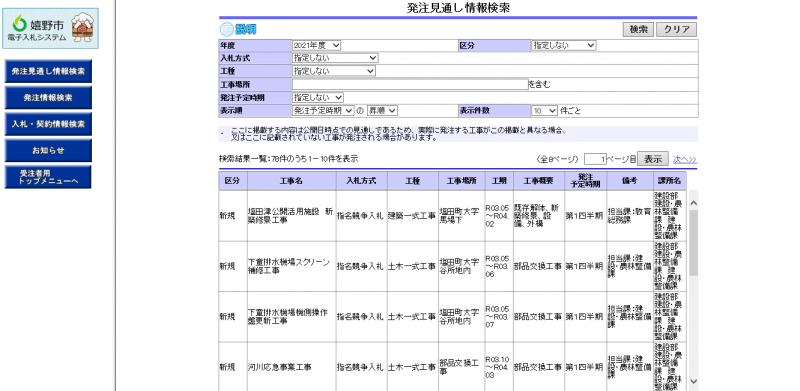Open the 工種 dropdown

coord(334,71)
